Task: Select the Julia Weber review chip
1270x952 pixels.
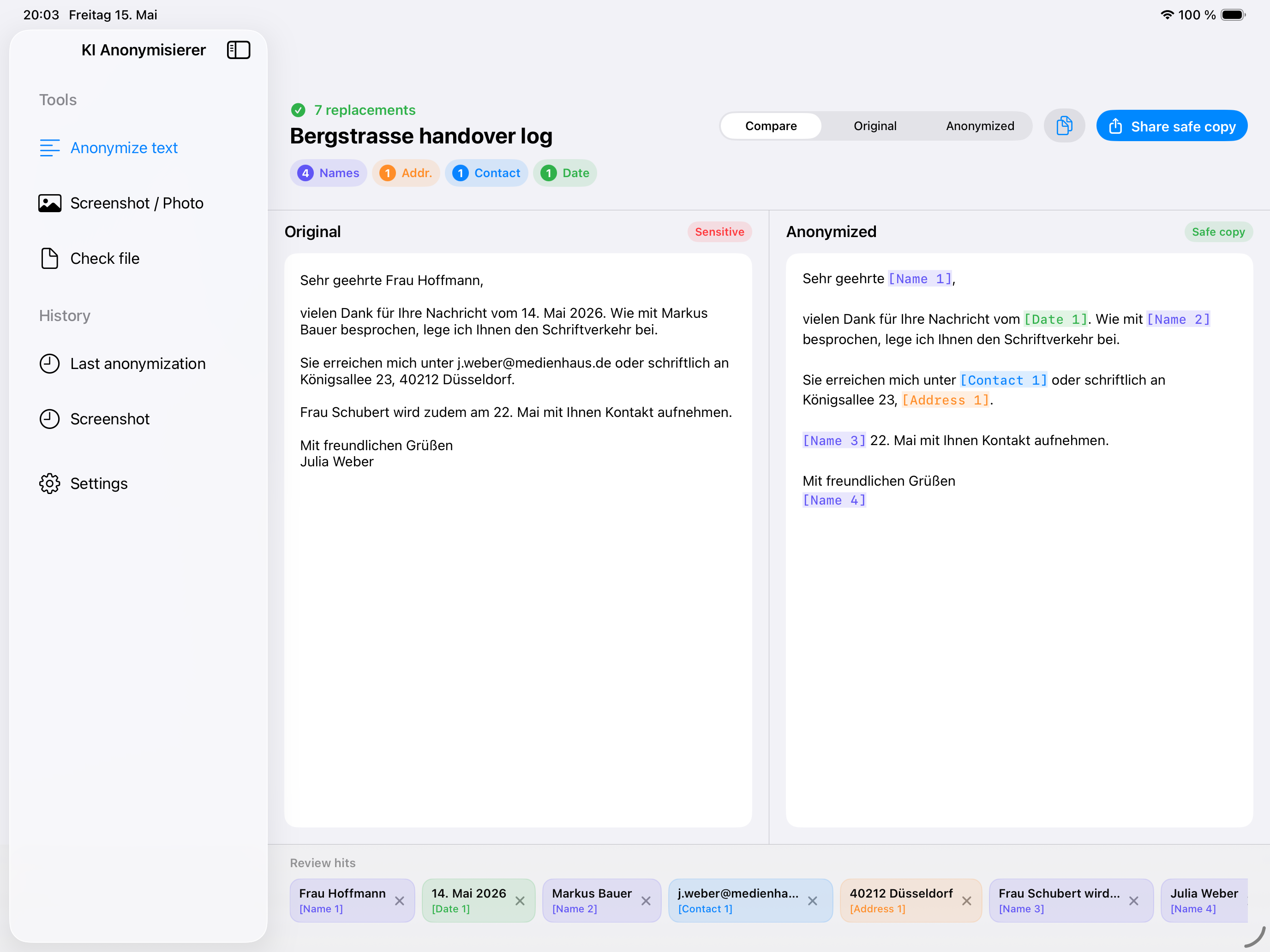Action: pos(1204,900)
